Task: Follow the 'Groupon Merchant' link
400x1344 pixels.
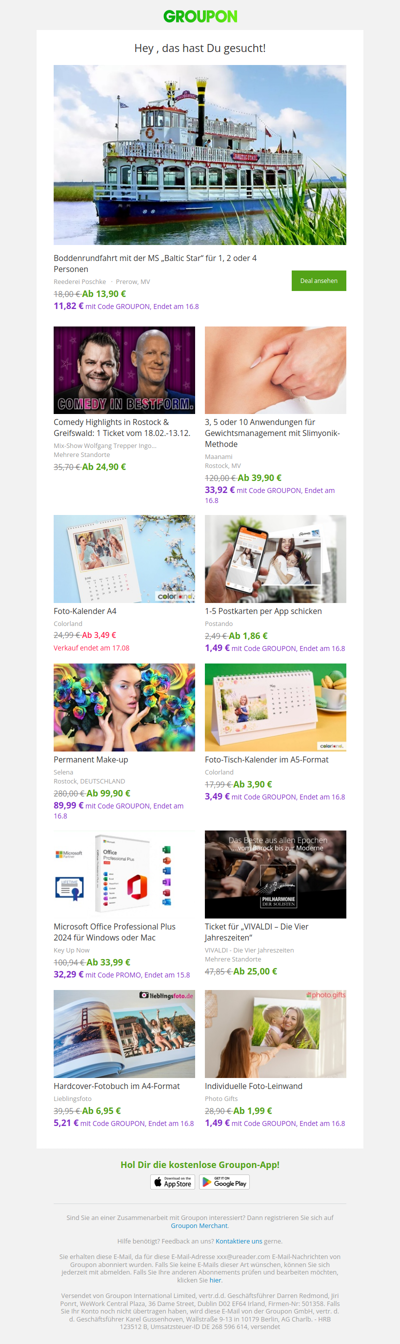Action: click(199, 1225)
